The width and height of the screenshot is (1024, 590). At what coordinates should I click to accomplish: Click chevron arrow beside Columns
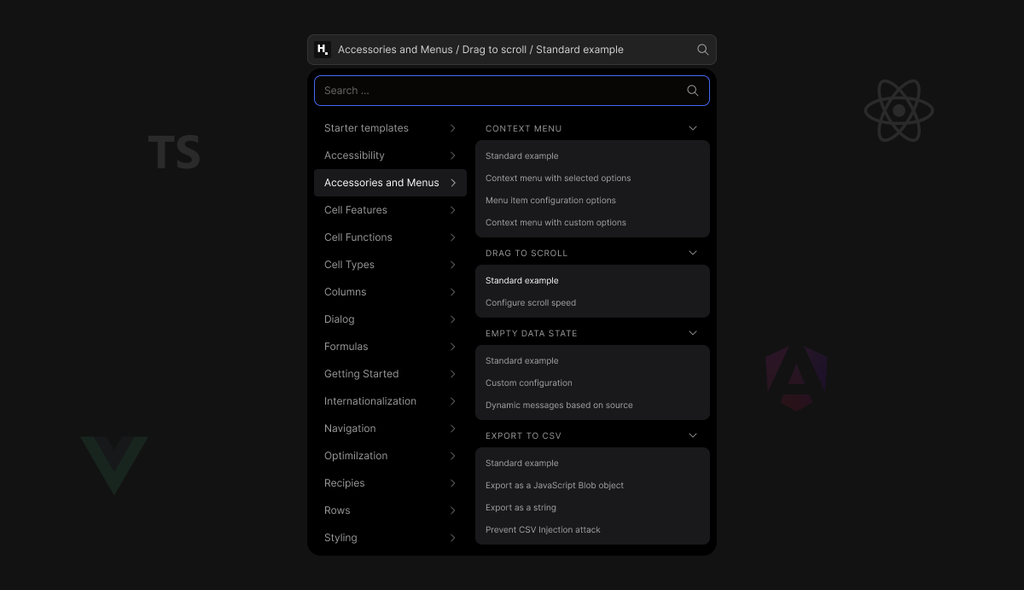tap(453, 292)
